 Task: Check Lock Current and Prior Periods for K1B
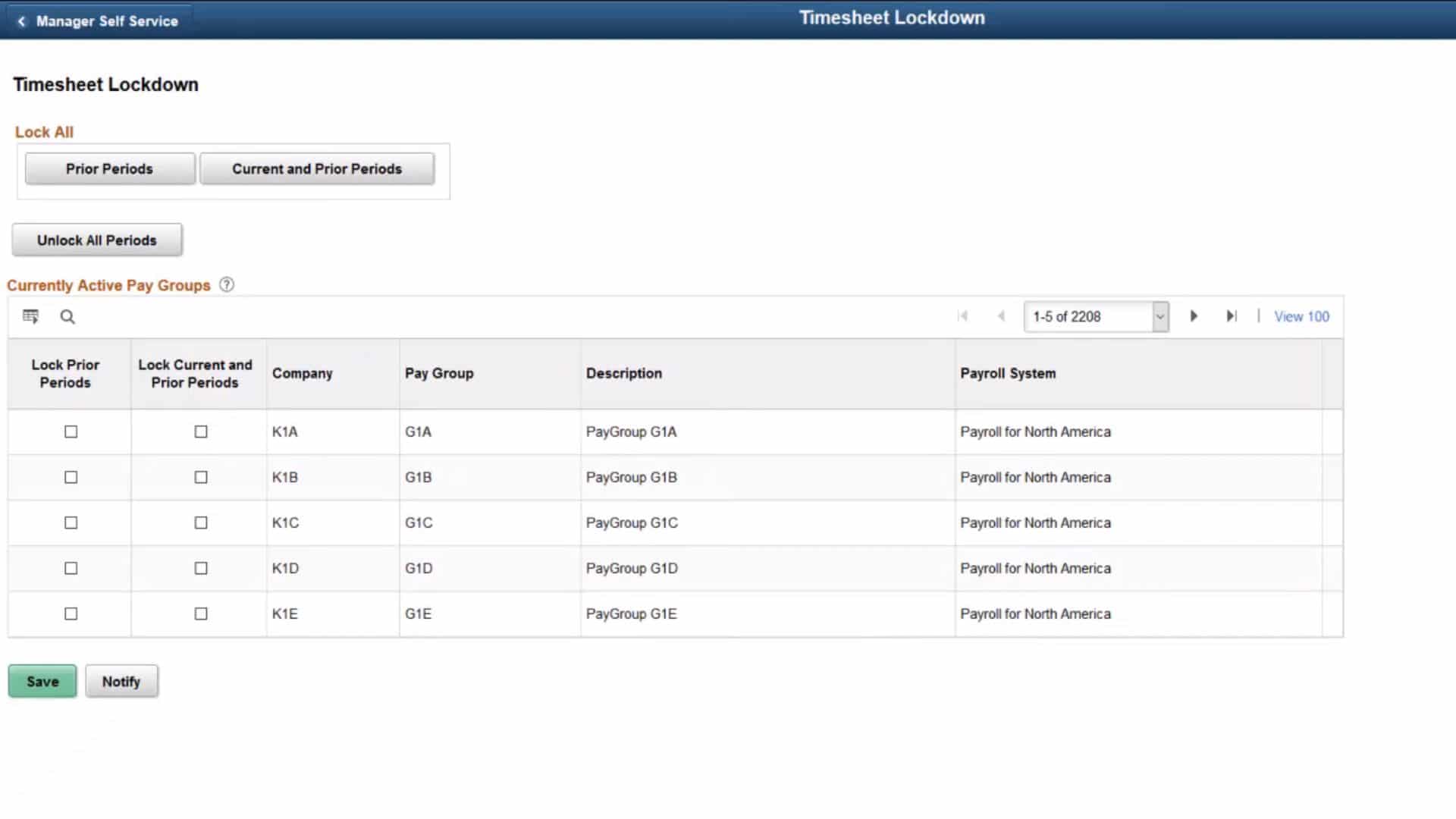click(x=201, y=477)
